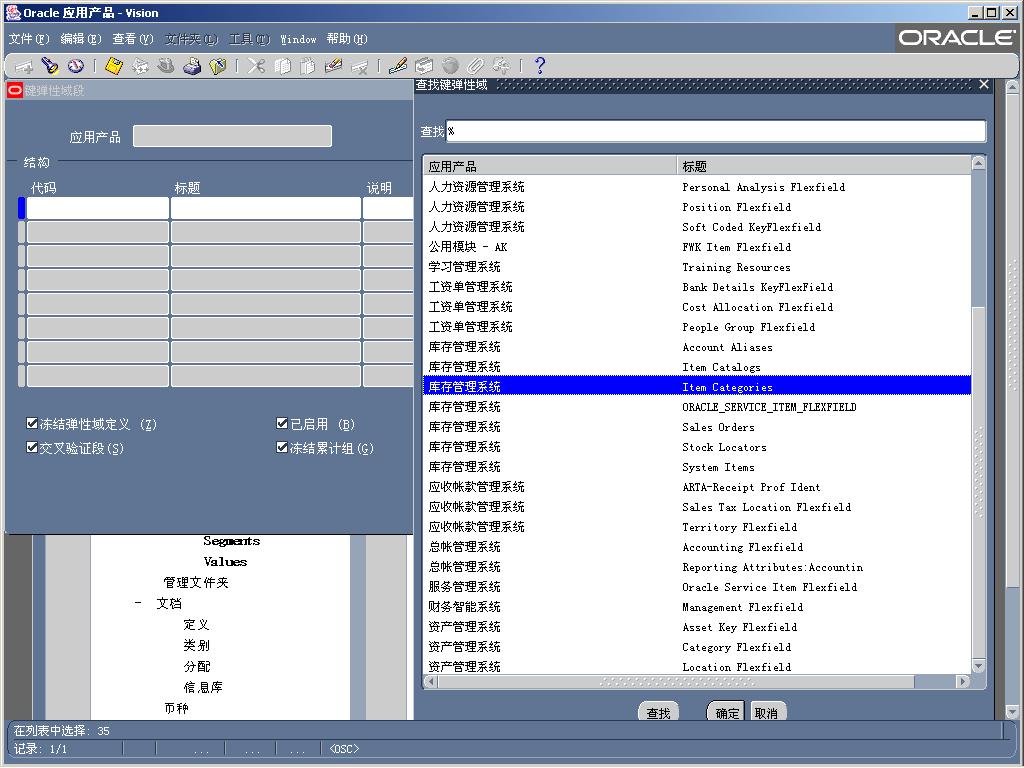Click results list scroll-right arrow
Viewport: 1024px width, 768px height.
[x=963, y=681]
